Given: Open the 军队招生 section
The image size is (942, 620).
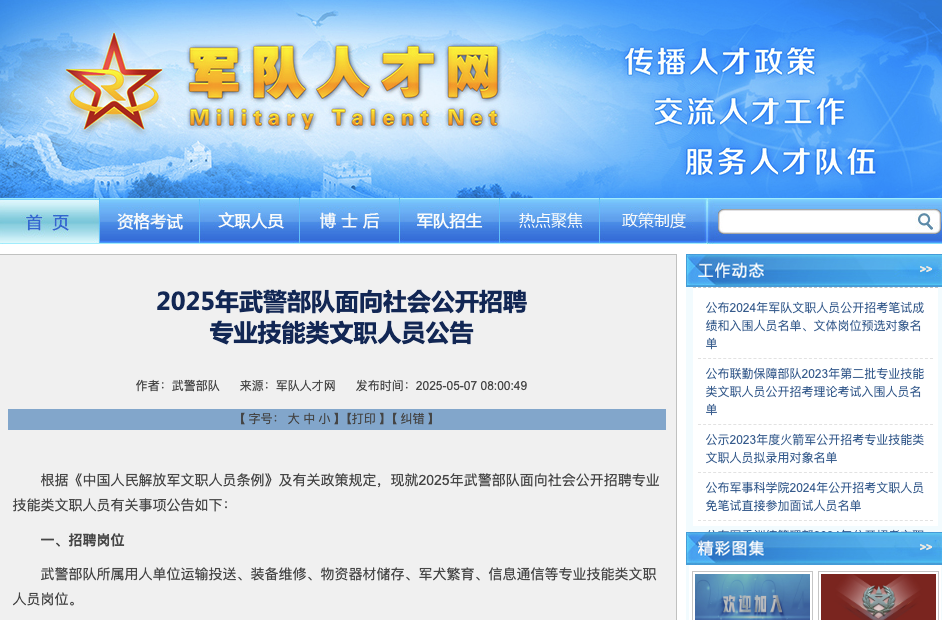Looking at the screenshot, I should pos(449,221).
